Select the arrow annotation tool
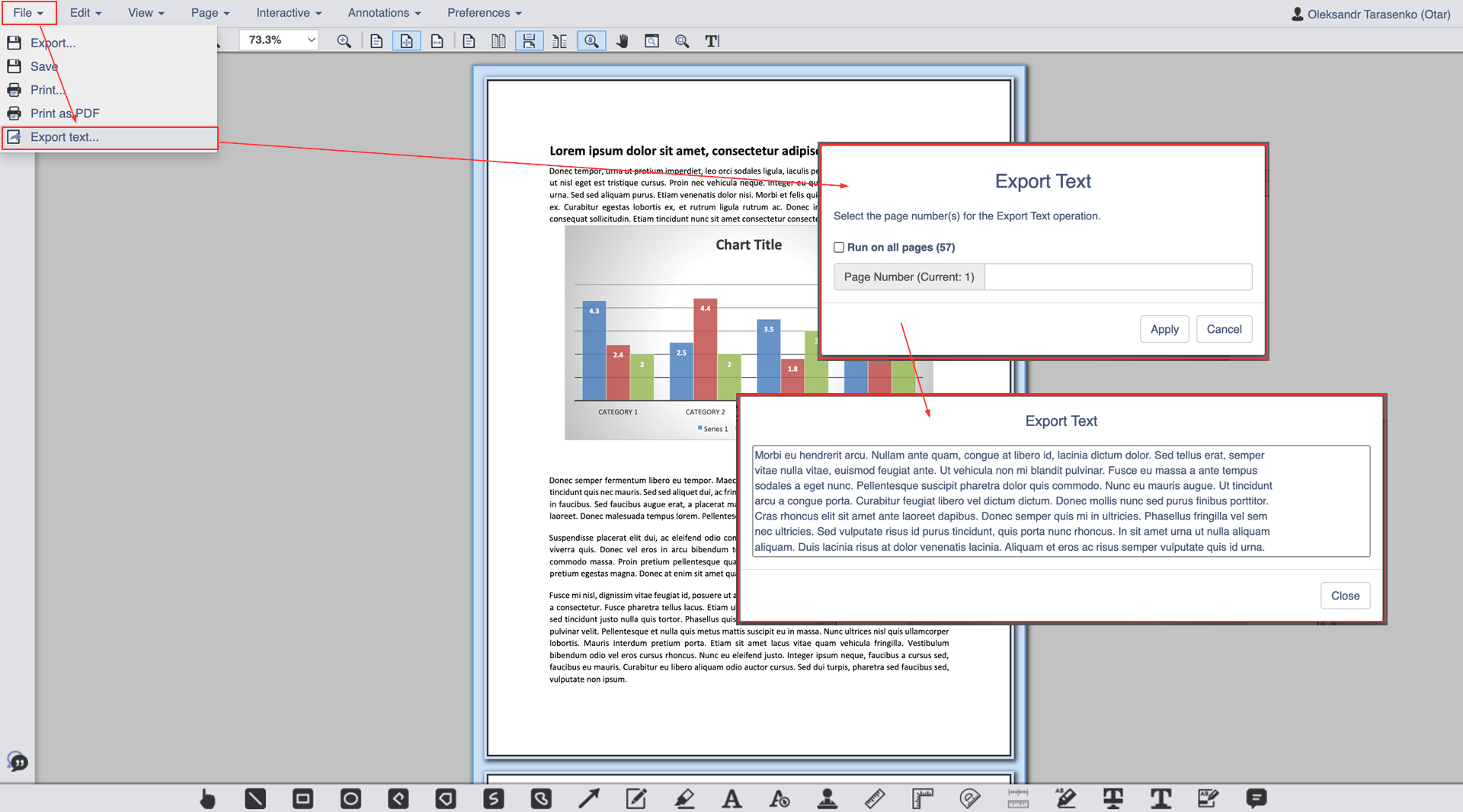 [588, 798]
